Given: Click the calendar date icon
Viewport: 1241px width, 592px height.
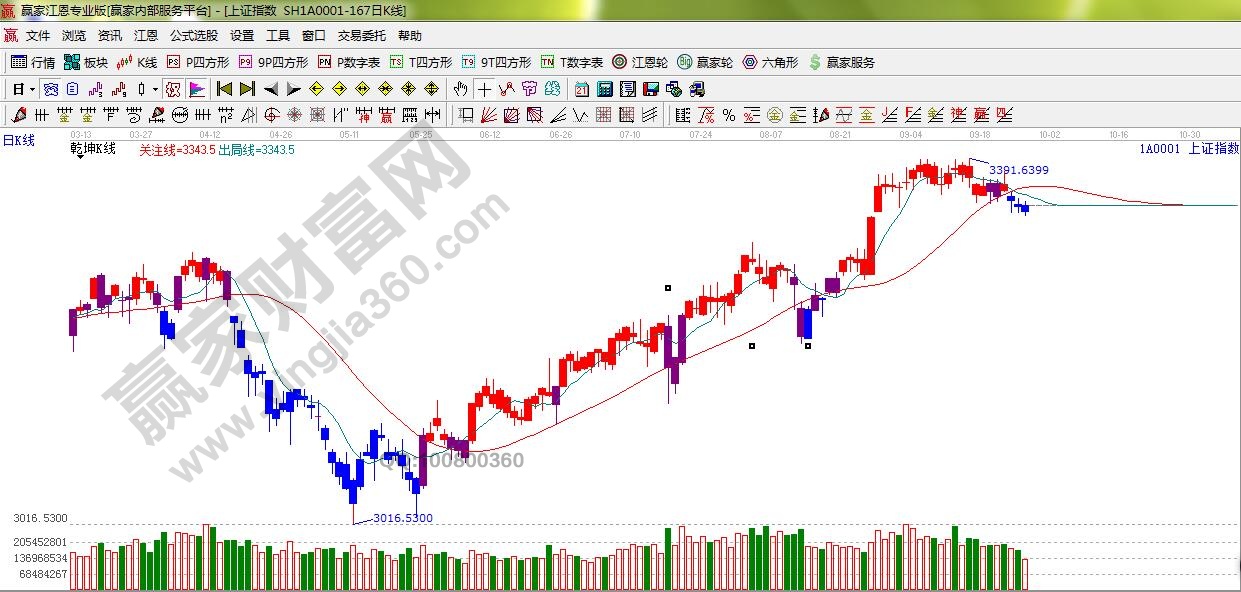Looking at the screenshot, I should 581,89.
